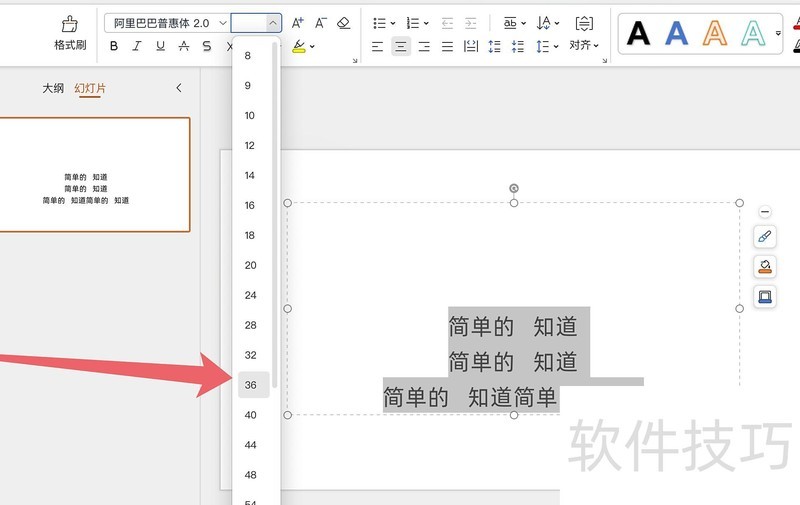Toggle bold formatting

(x=114, y=46)
